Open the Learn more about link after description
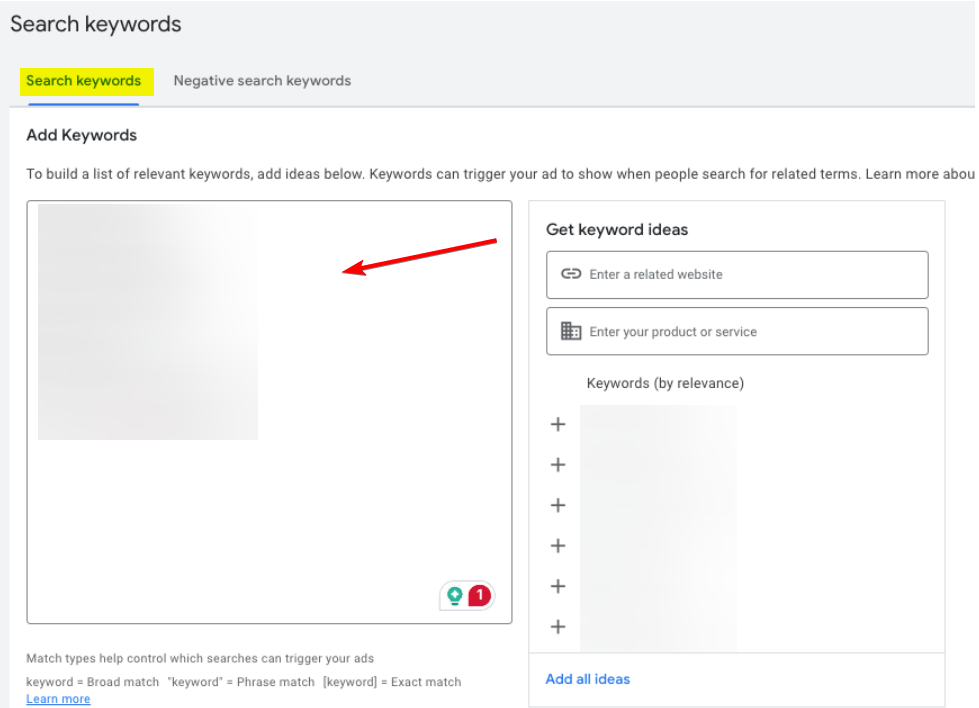 918,174
